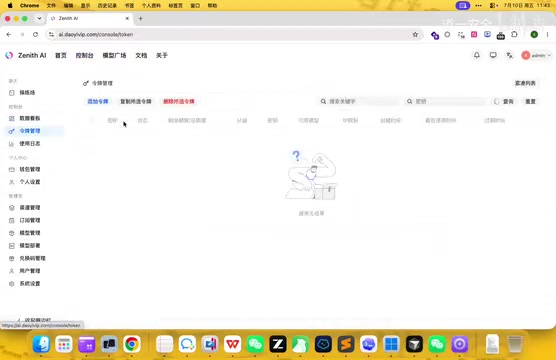Click the red 删除所选令牌 button
The height and width of the screenshot is (360, 556).
(x=179, y=101)
